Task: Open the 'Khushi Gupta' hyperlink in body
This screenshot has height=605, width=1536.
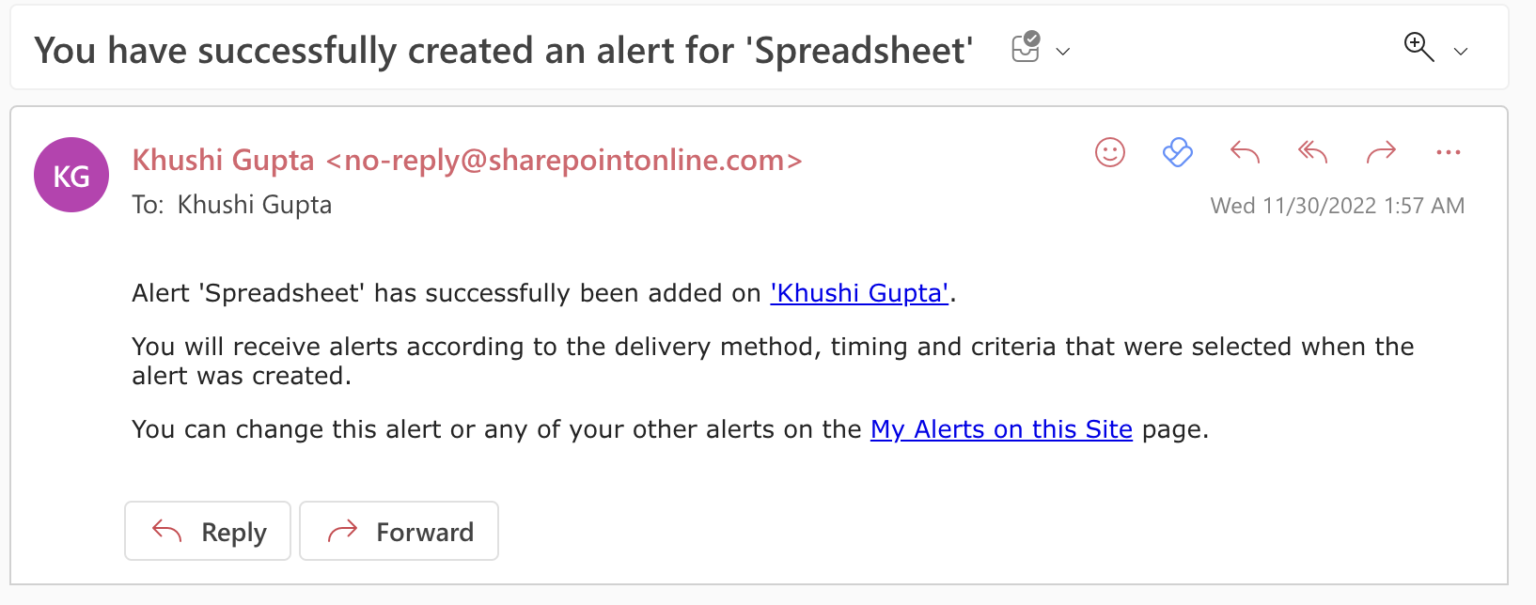Action: [858, 293]
